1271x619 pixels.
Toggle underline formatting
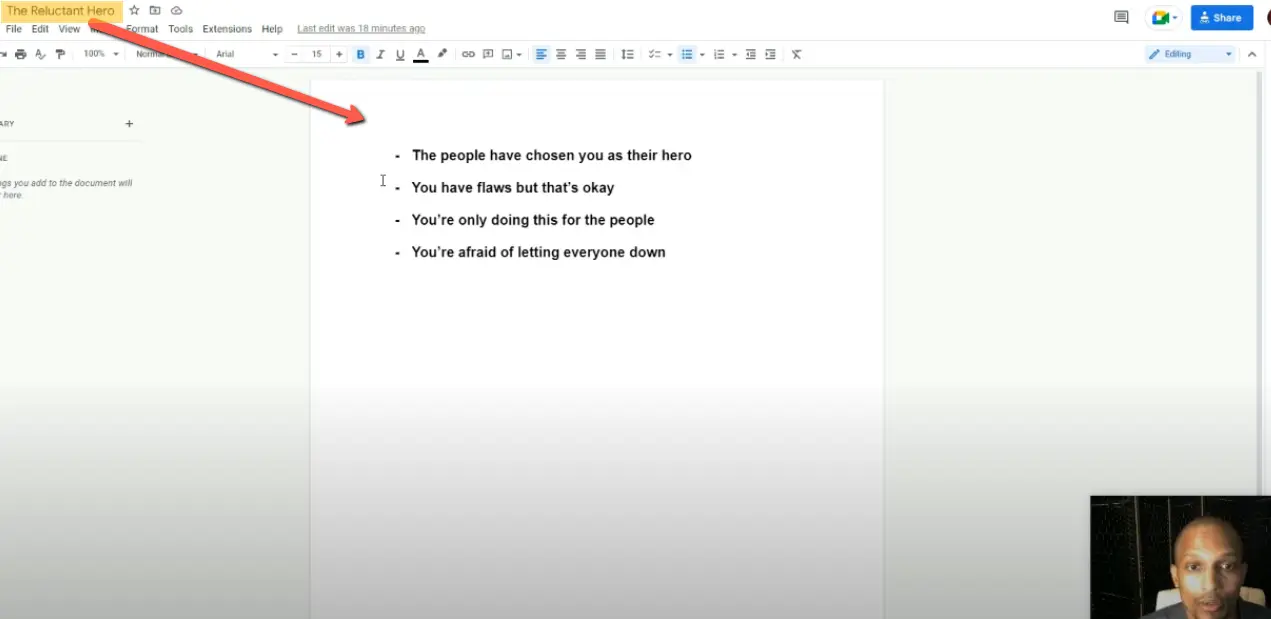pos(400,54)
